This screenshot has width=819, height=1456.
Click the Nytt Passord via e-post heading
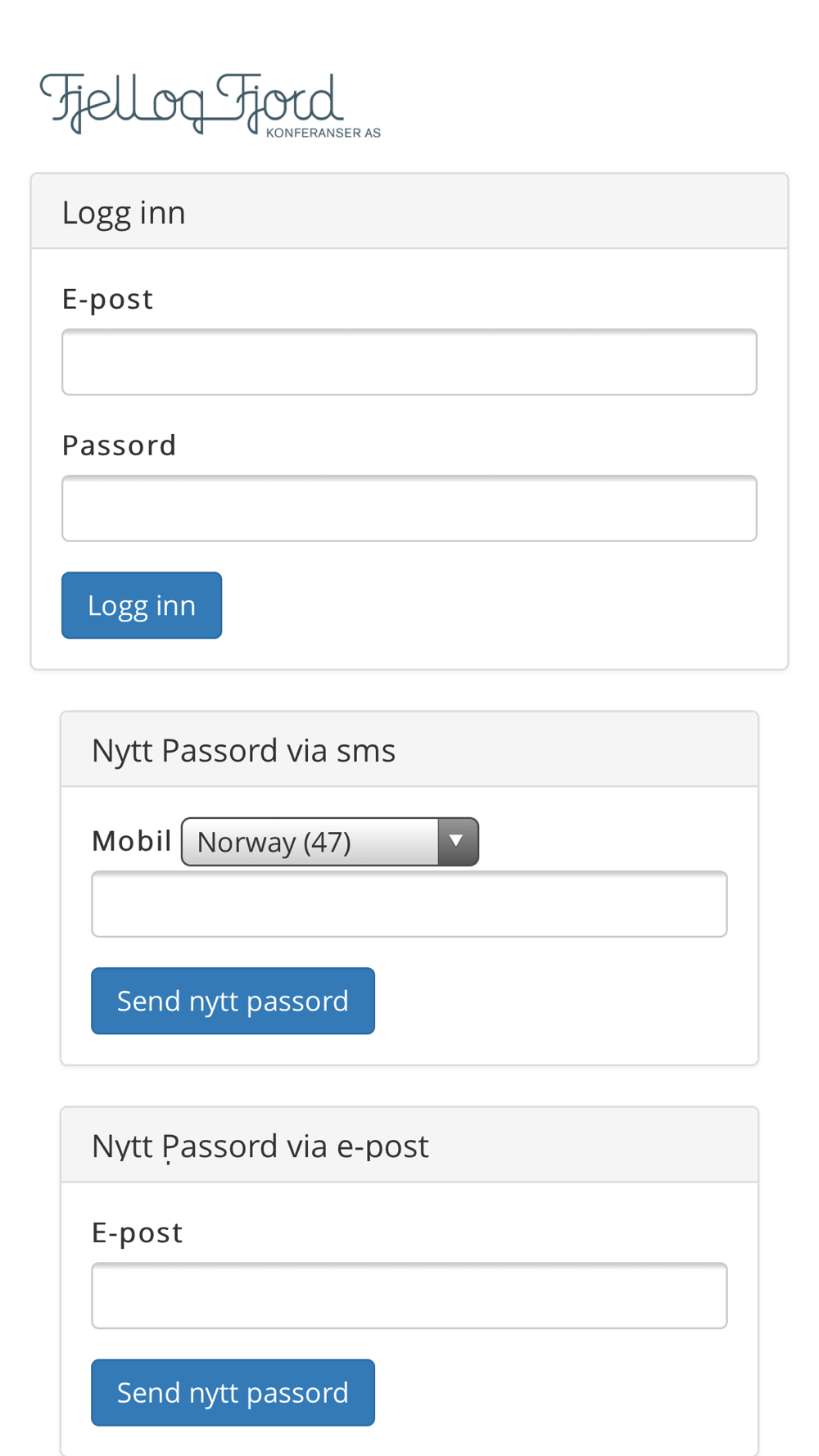260,1146
